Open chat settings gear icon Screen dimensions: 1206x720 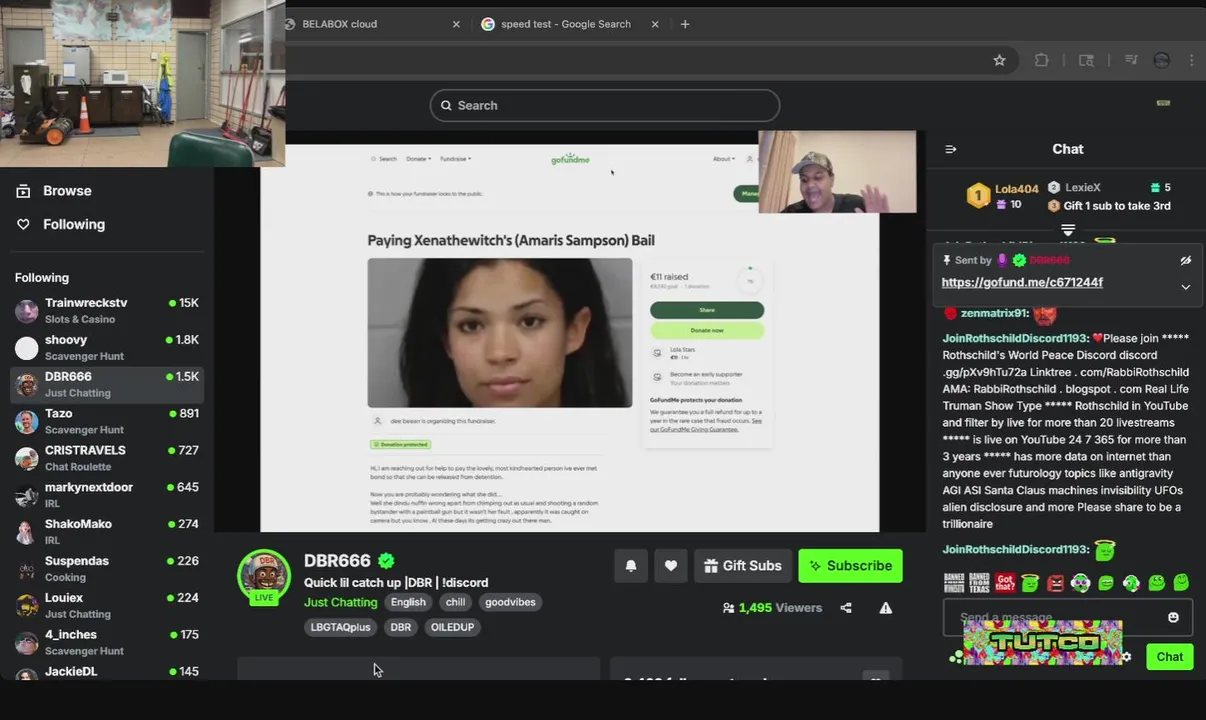pyautogui.click(x=1127, y=657)
